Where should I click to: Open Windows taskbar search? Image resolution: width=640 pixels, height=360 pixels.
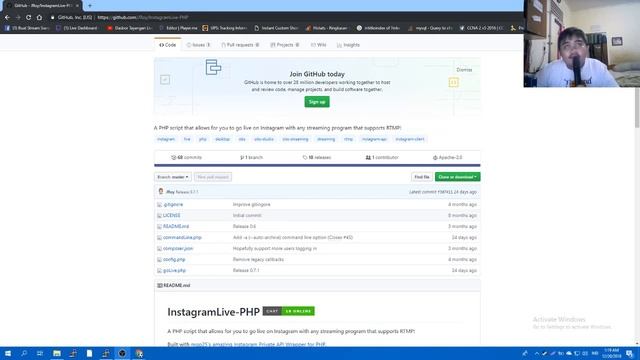(24, 353)
